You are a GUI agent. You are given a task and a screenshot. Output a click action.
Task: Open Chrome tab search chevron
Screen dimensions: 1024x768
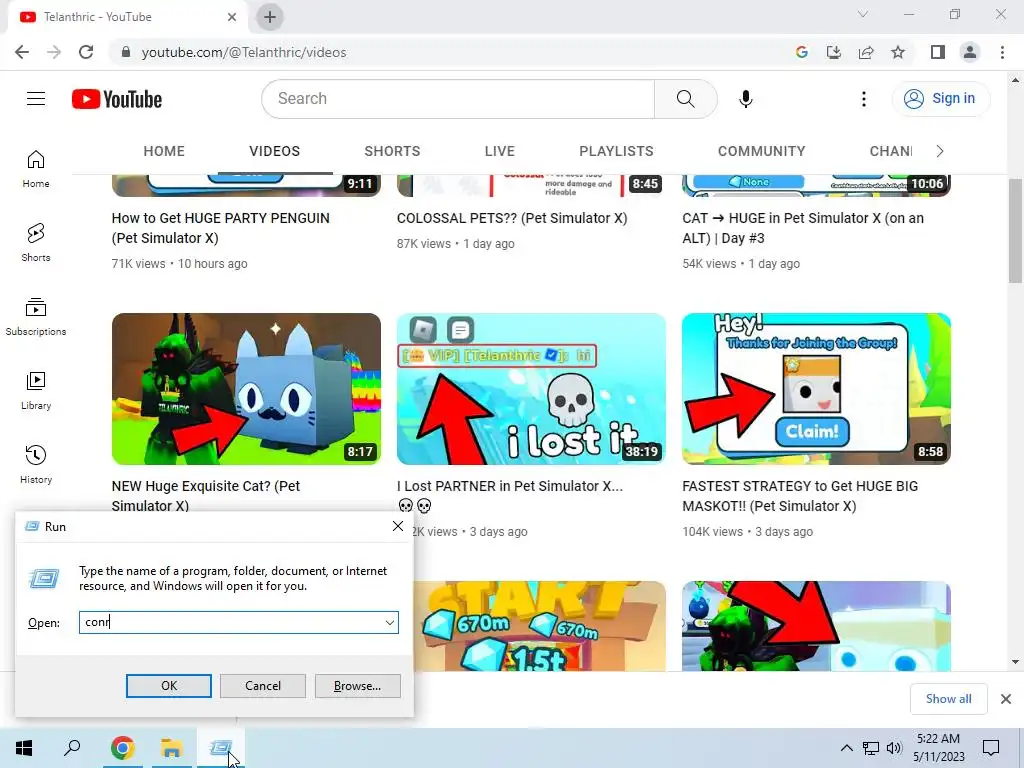click(x=863, y=14)
